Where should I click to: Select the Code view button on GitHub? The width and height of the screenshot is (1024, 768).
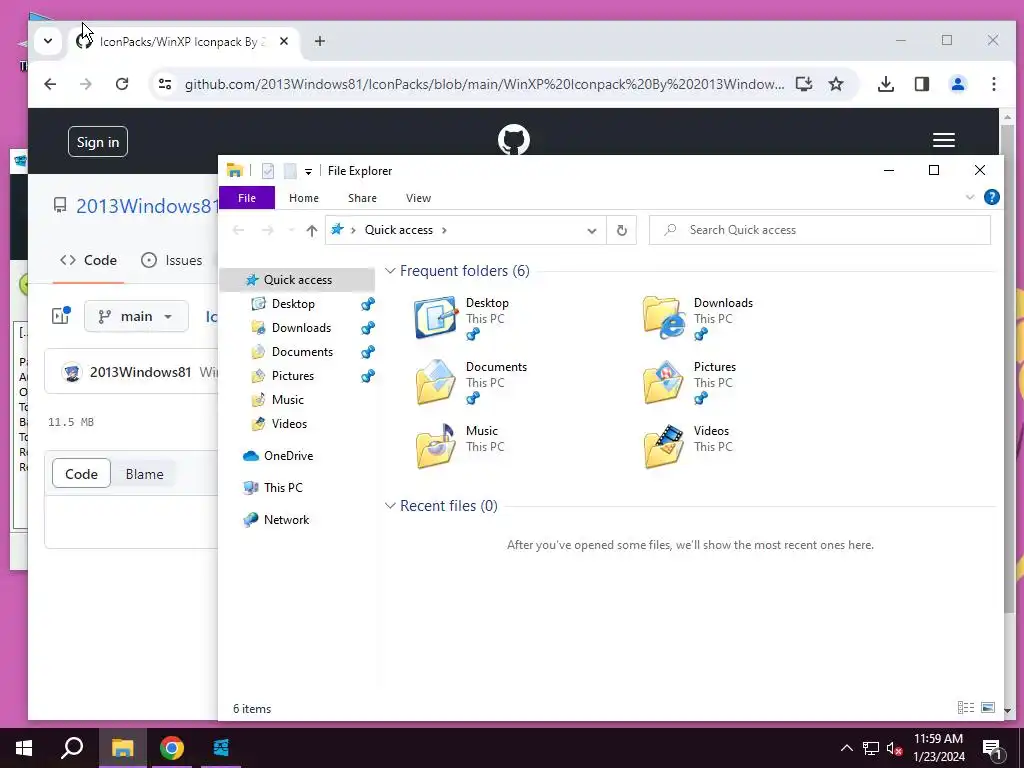coord(81,474)
